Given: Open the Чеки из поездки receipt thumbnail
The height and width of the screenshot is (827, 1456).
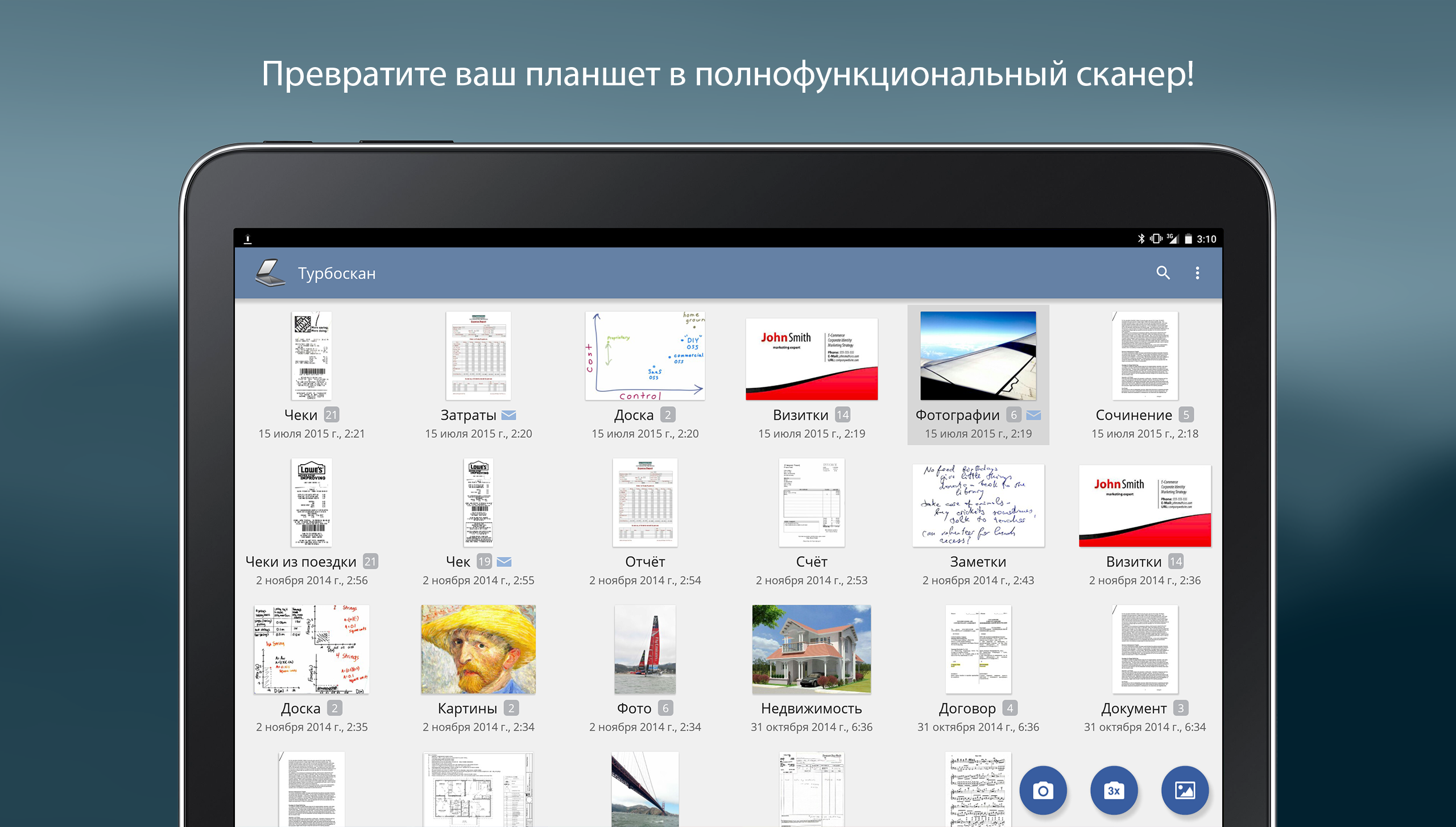Looking at the screenshot, I should [x=312, y=502].
